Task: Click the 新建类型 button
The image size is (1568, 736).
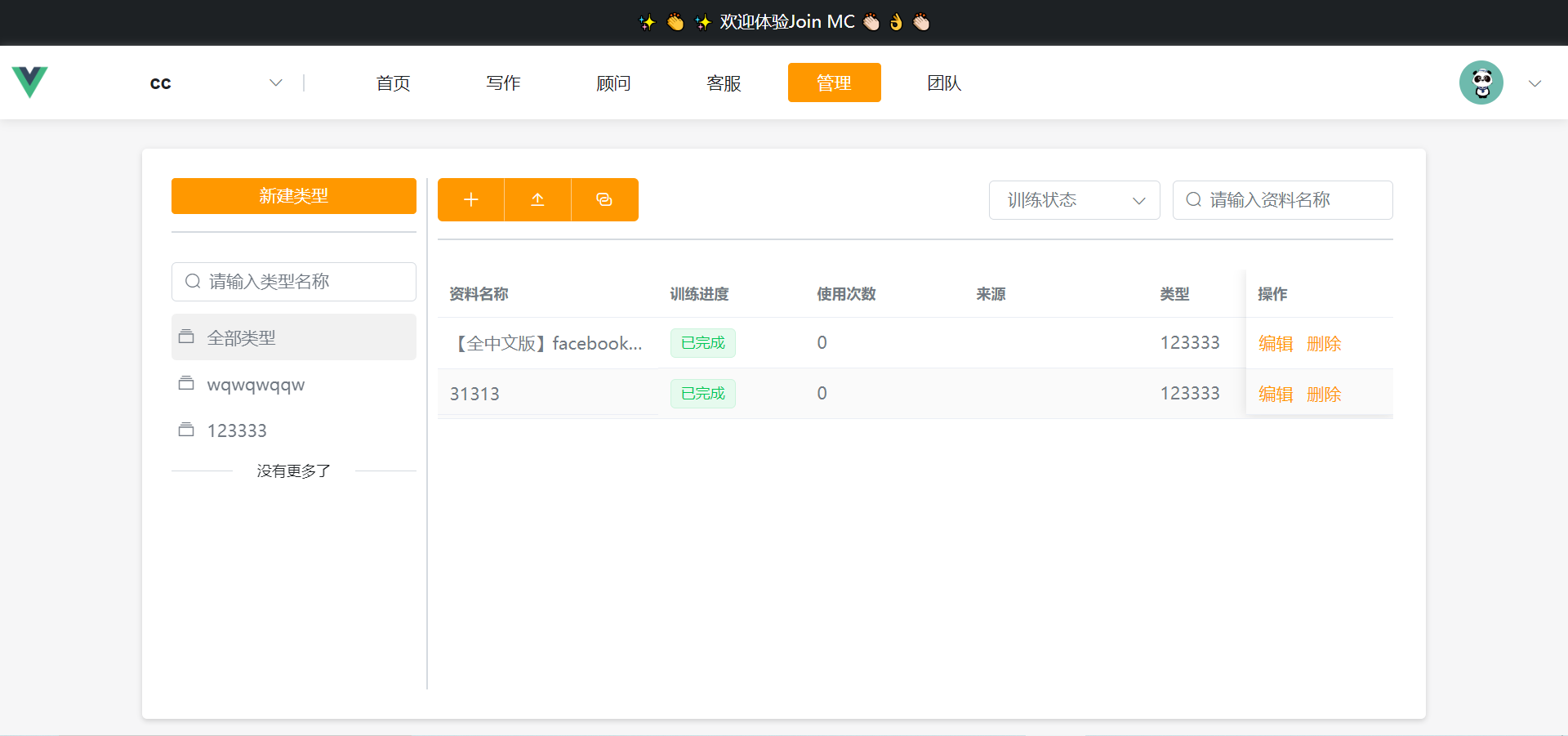Action: (293, 196)
